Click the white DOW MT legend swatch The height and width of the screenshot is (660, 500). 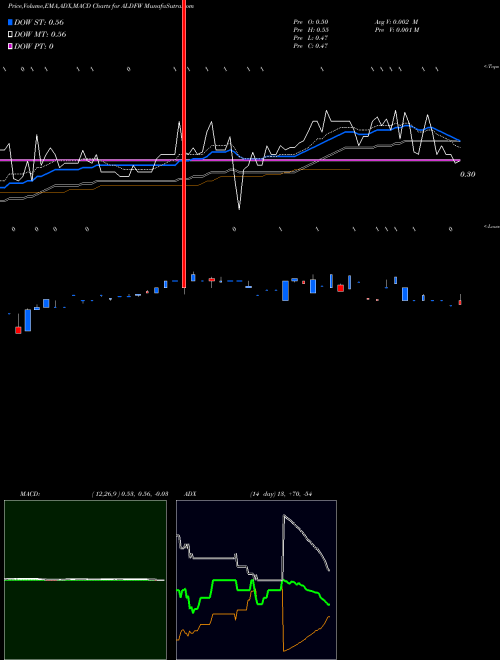(10, 34)
